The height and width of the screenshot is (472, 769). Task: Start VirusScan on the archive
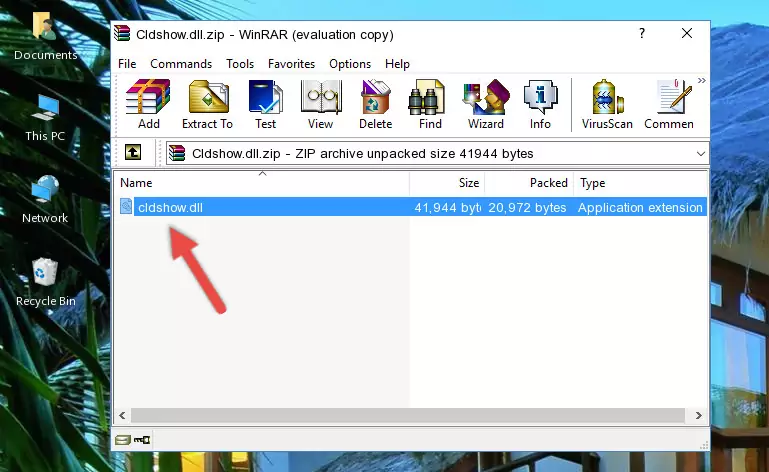click(x=607, y=105)
